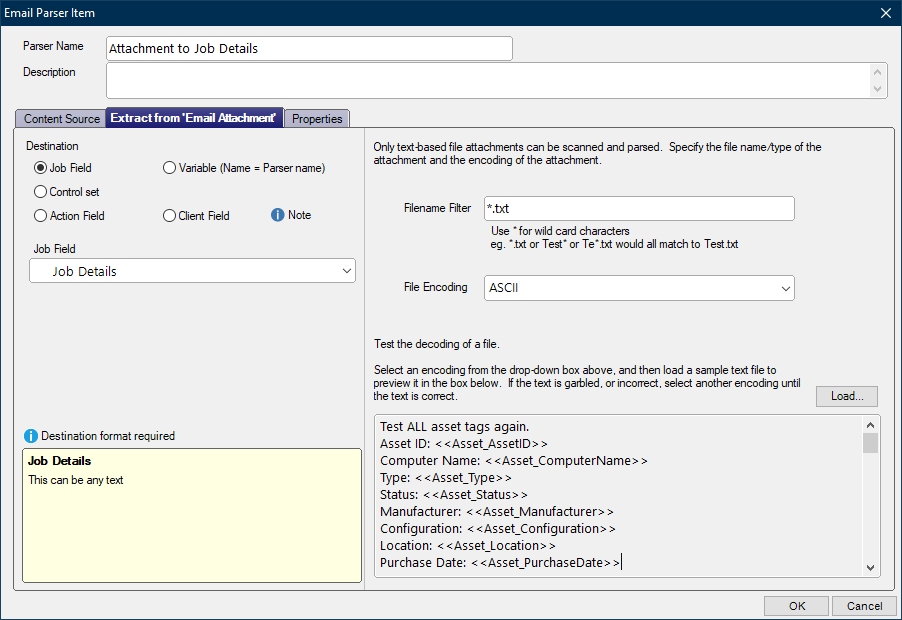Click the preview text scrollbar thumb
The height and width of the screenshot is (620, 902).
870,443
